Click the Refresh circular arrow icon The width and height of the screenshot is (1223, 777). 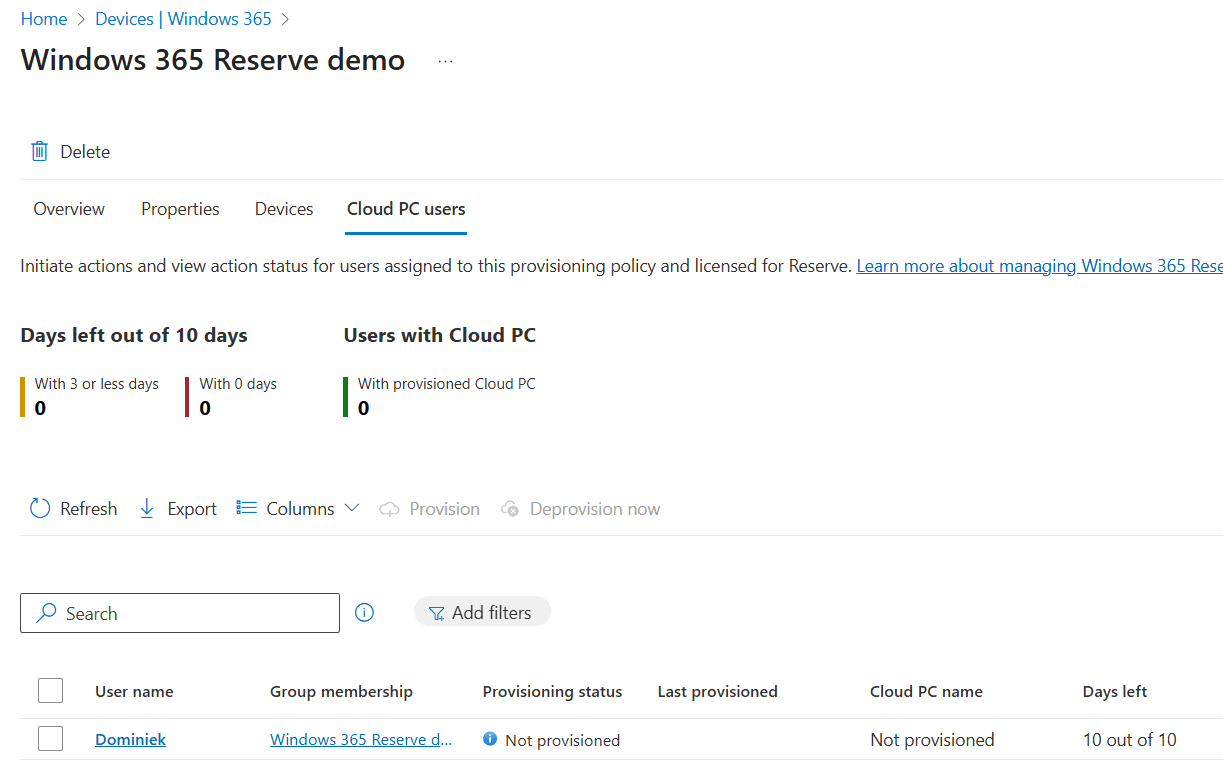[40, 509]
